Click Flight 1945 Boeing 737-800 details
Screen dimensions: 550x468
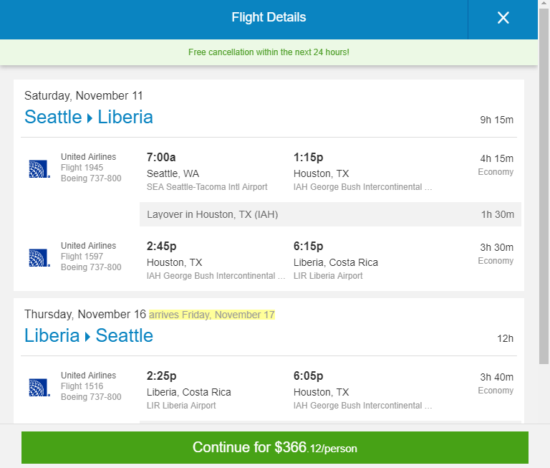click(91, 167)
